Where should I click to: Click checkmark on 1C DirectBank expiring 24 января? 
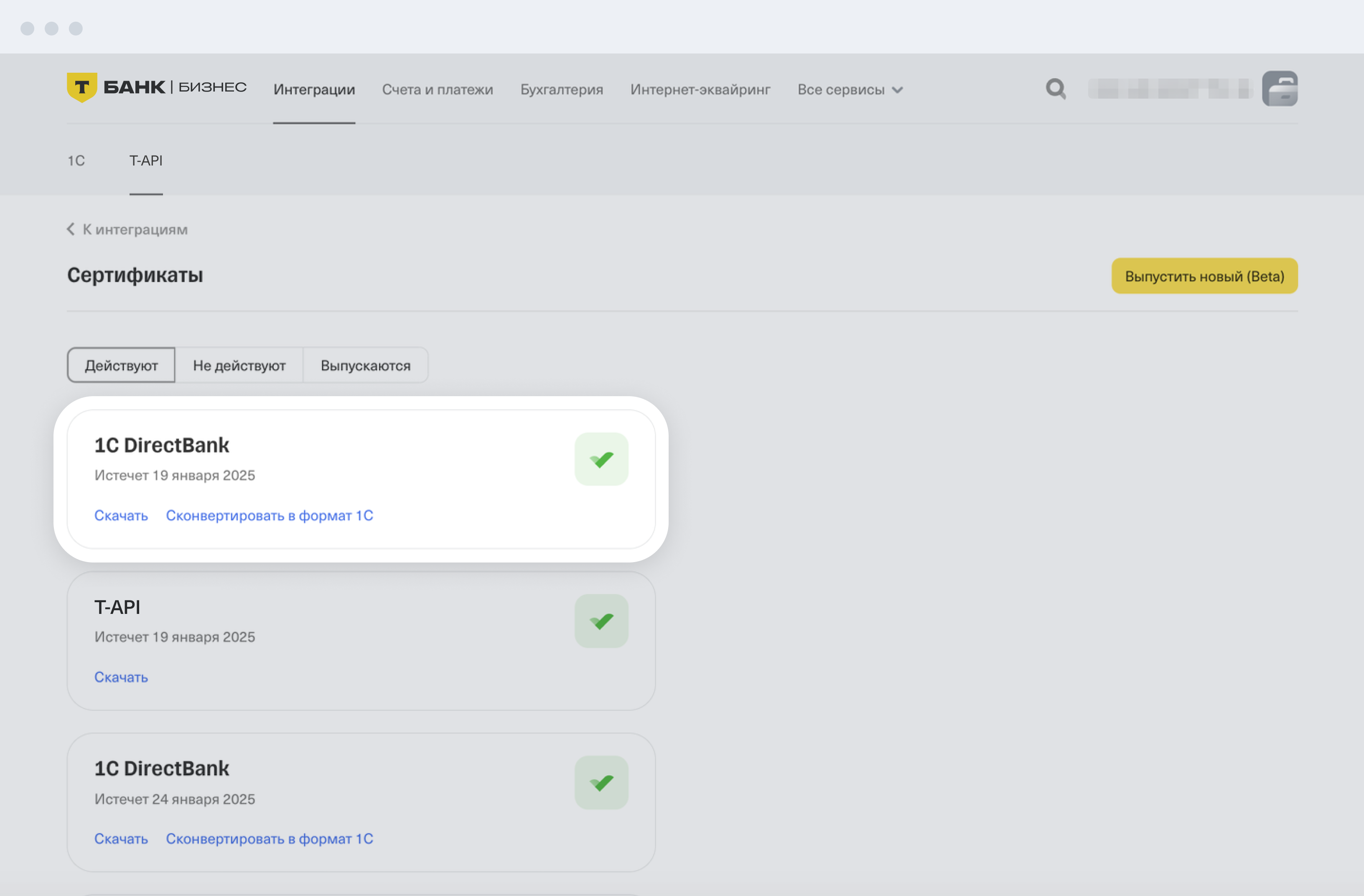pyautogui.click(x=601, y=782)
